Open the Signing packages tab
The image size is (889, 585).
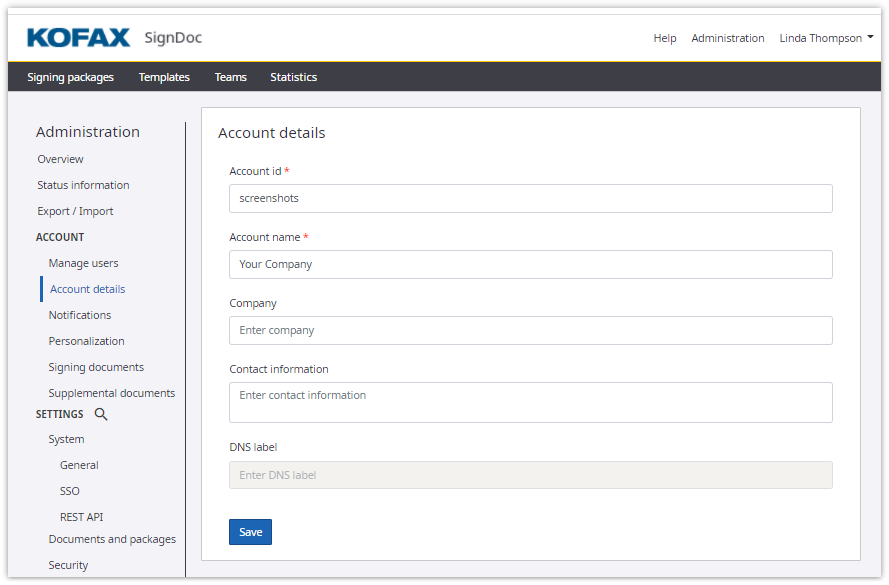coord(70,77)
